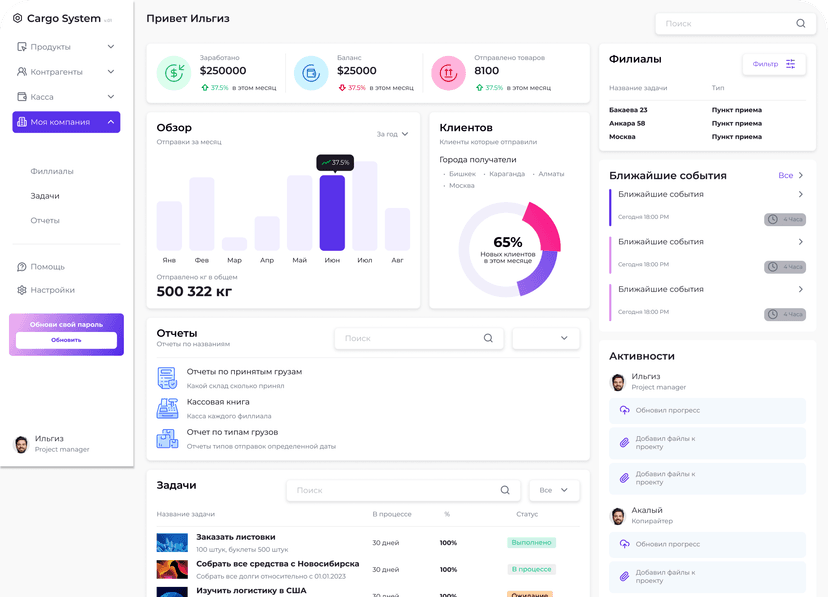The height and width of the screenshot is (597, 828).
Task: Expand the Контрагенты sidebar menu
Action: click(x=66, y=71)
